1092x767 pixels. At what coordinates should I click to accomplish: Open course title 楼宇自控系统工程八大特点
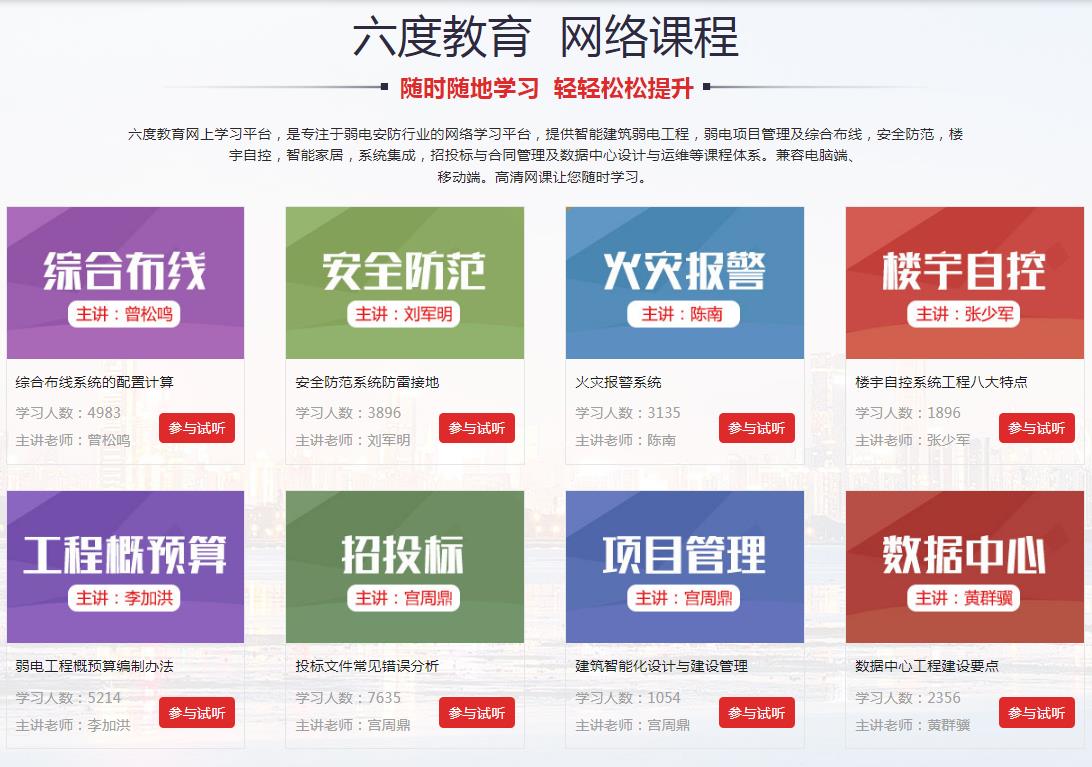pyautogui.click(x=942, y=382)
